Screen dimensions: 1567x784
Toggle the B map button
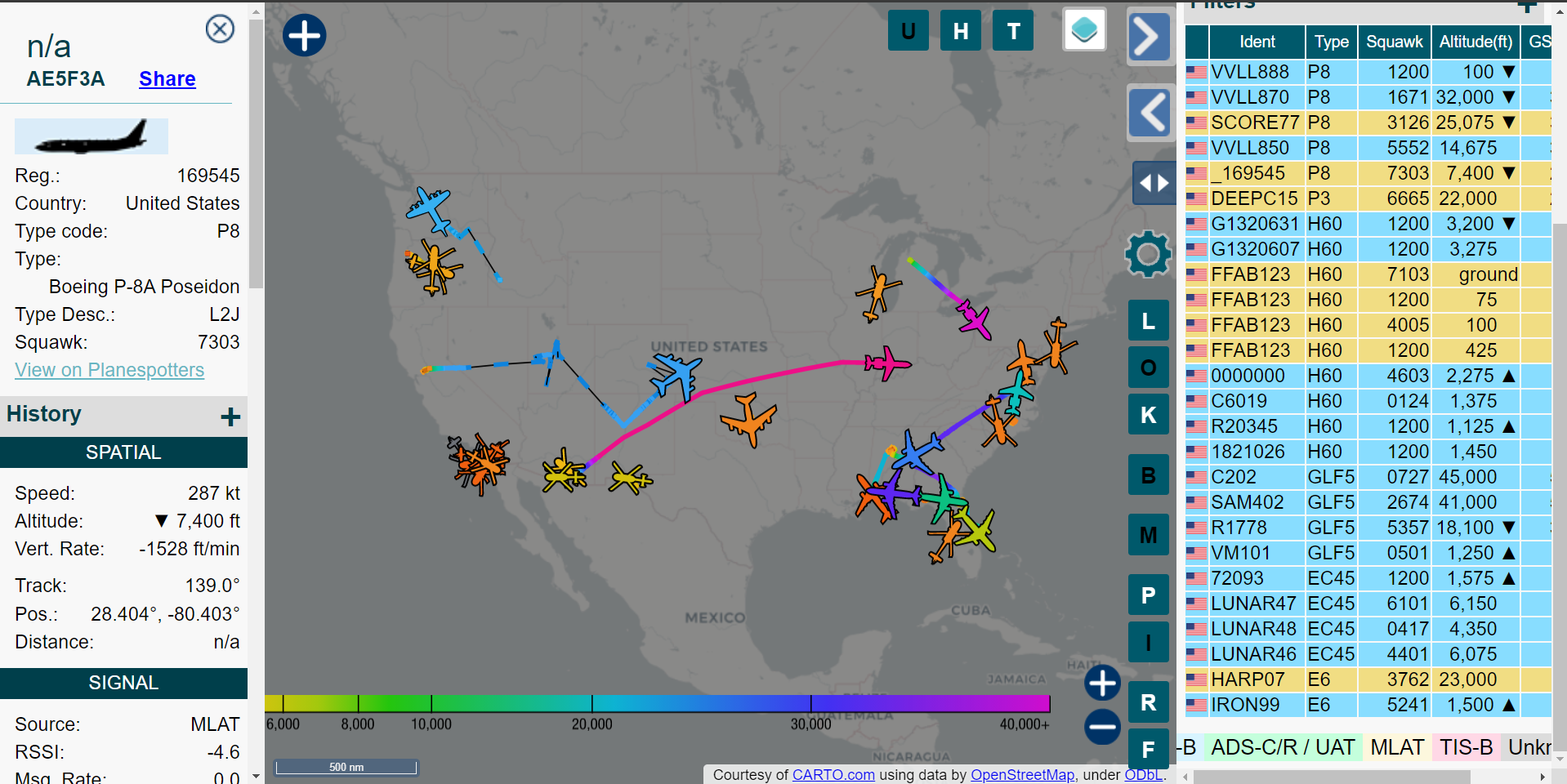pyautogui.click(x=1148, y=474)
